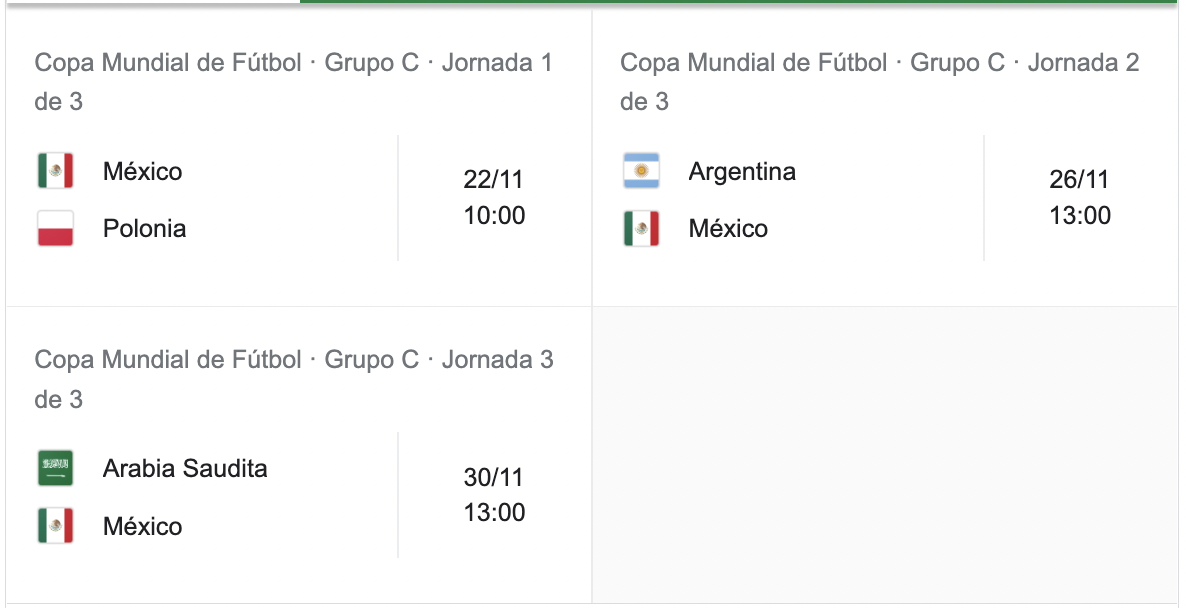
Task: Open the Polonia team name
Action: point(144,228)
